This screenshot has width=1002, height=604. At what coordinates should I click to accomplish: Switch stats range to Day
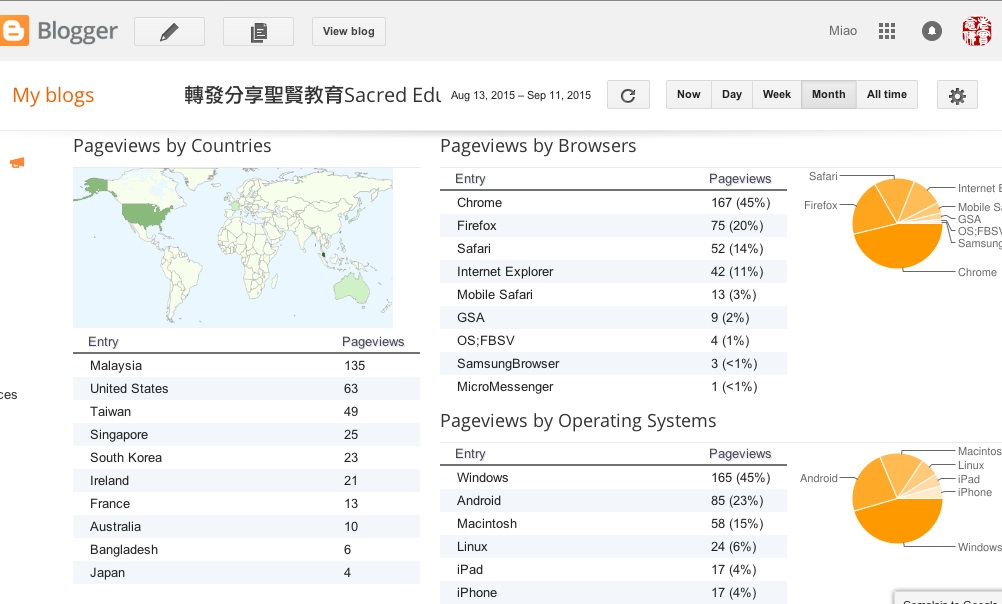(732, 95)
